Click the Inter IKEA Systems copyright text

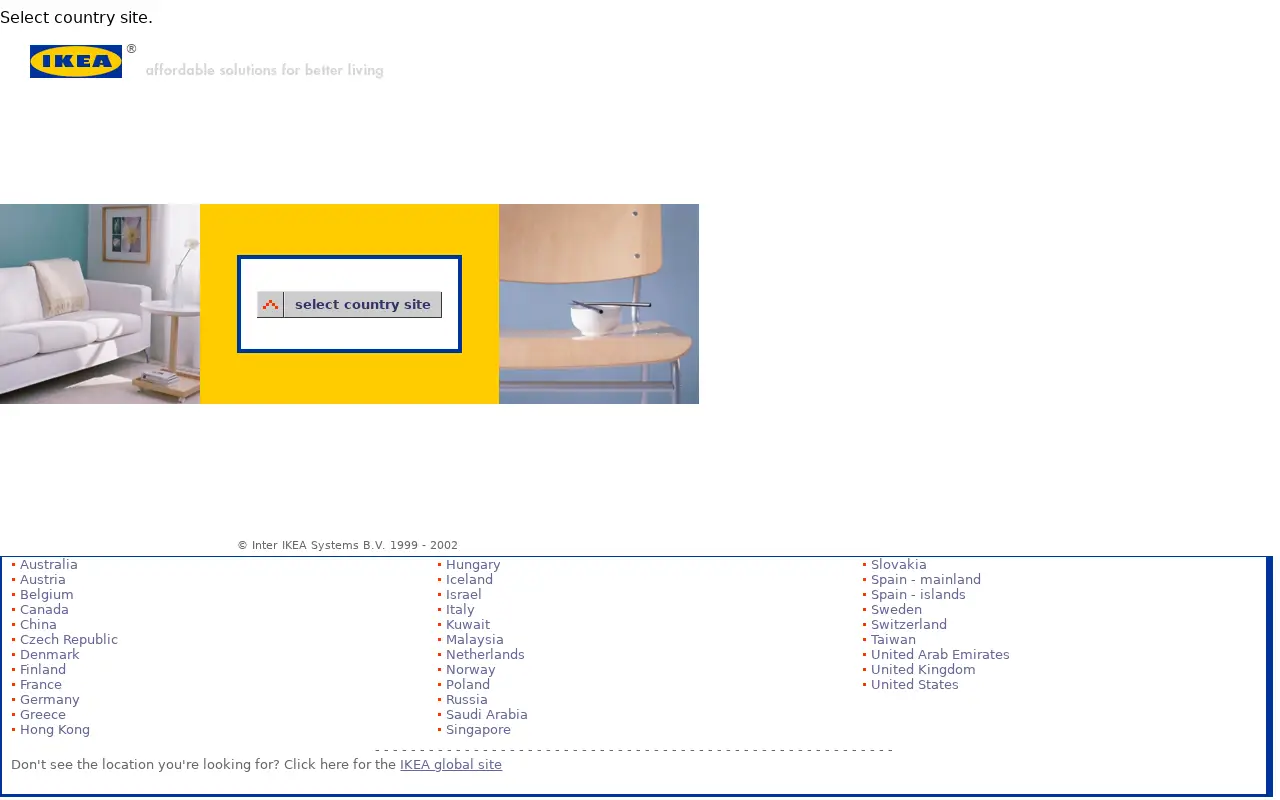347,546
